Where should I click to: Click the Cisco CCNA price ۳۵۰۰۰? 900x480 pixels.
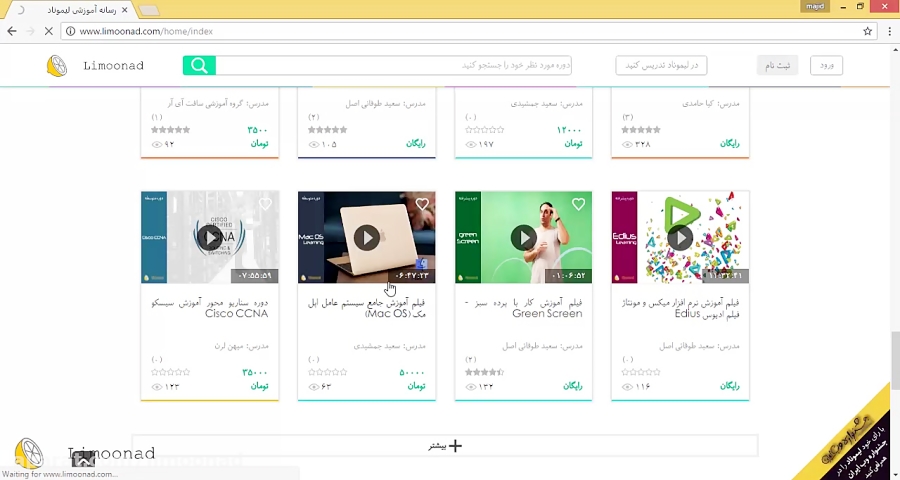pos(255,373)
